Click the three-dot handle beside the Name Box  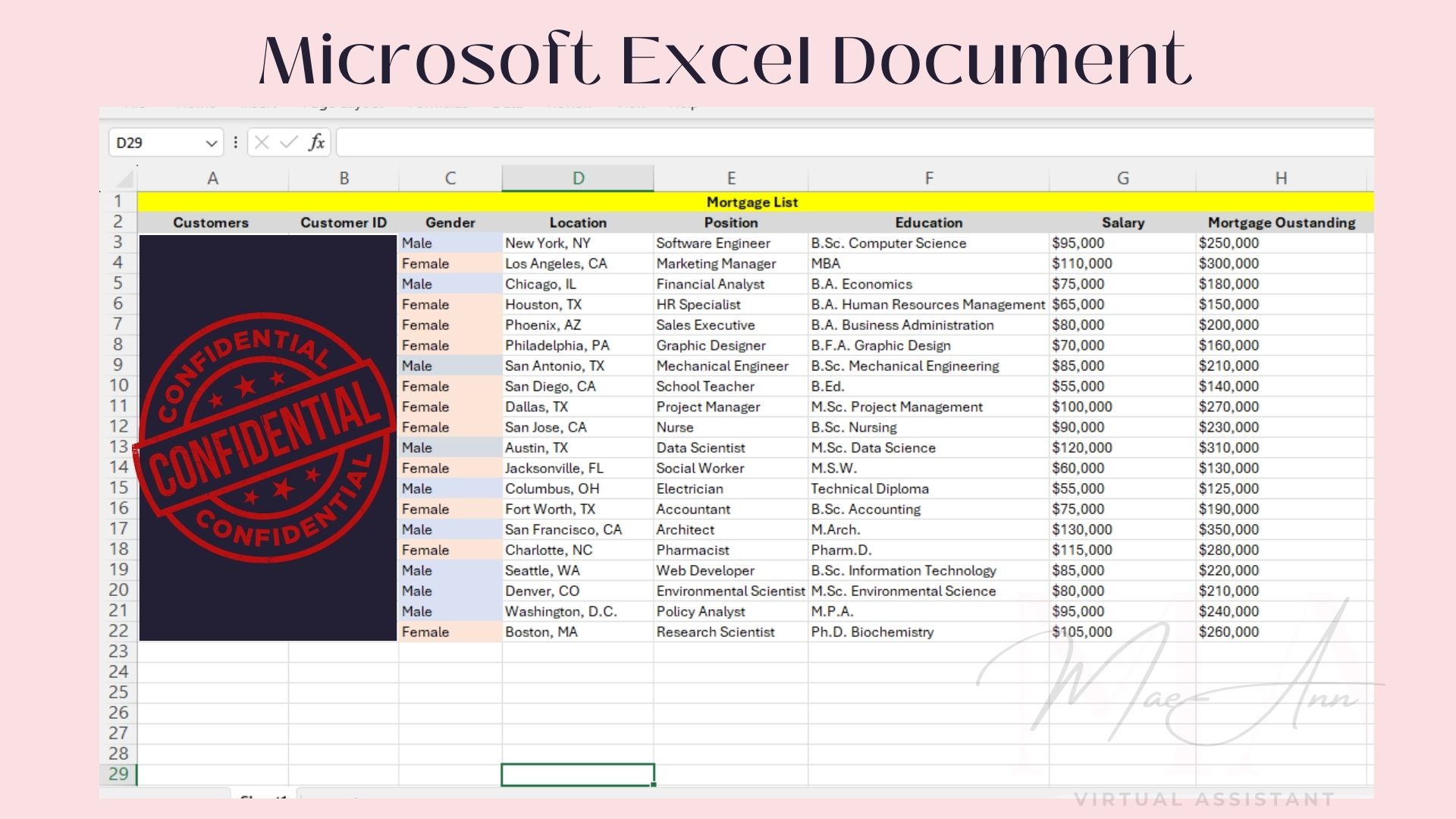[236, 143]
